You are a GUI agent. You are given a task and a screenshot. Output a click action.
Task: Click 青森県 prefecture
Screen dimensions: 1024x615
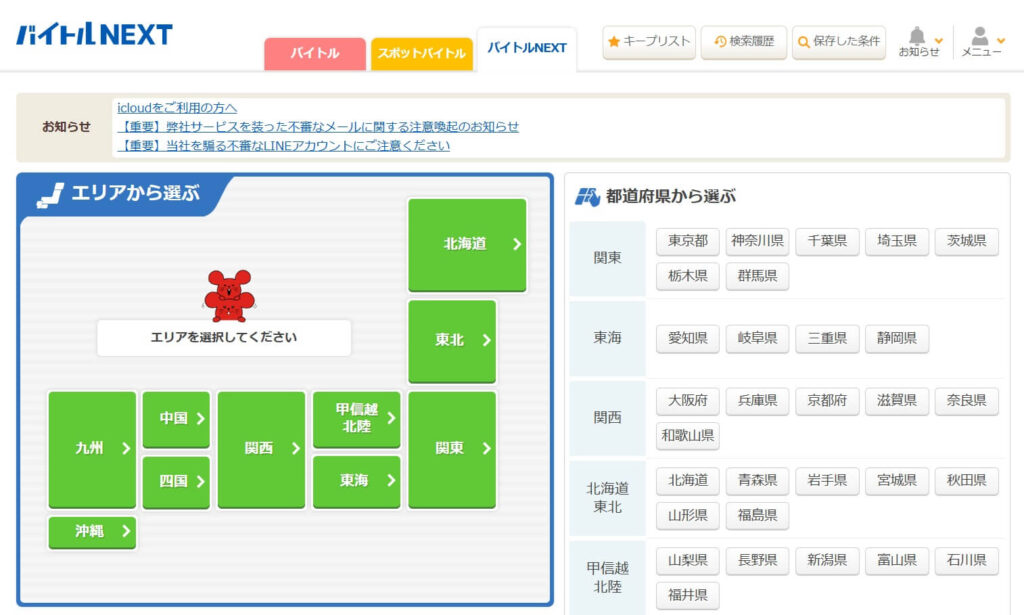758,481
